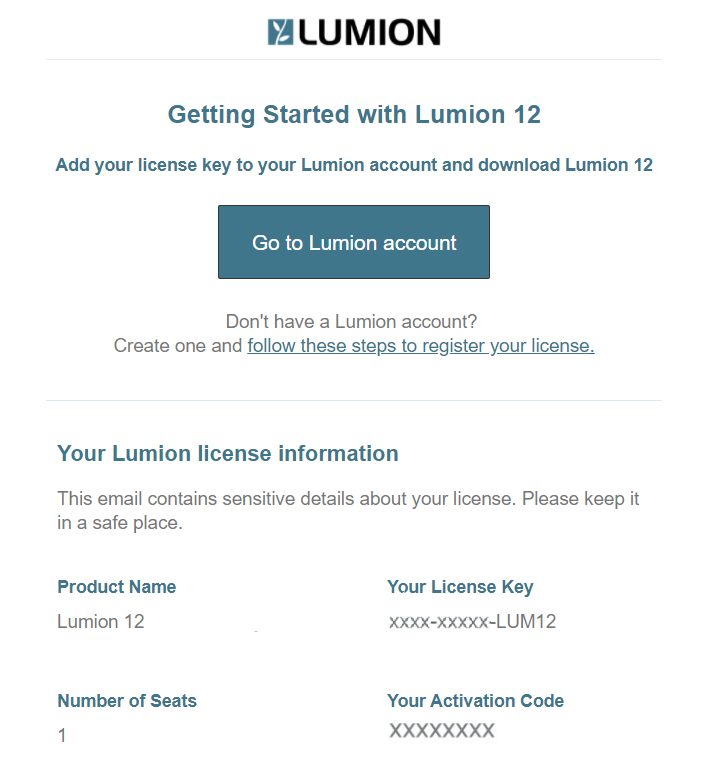Open the follow these steps to register link
This screenshot has width=711, height=775.
point(421,346)
